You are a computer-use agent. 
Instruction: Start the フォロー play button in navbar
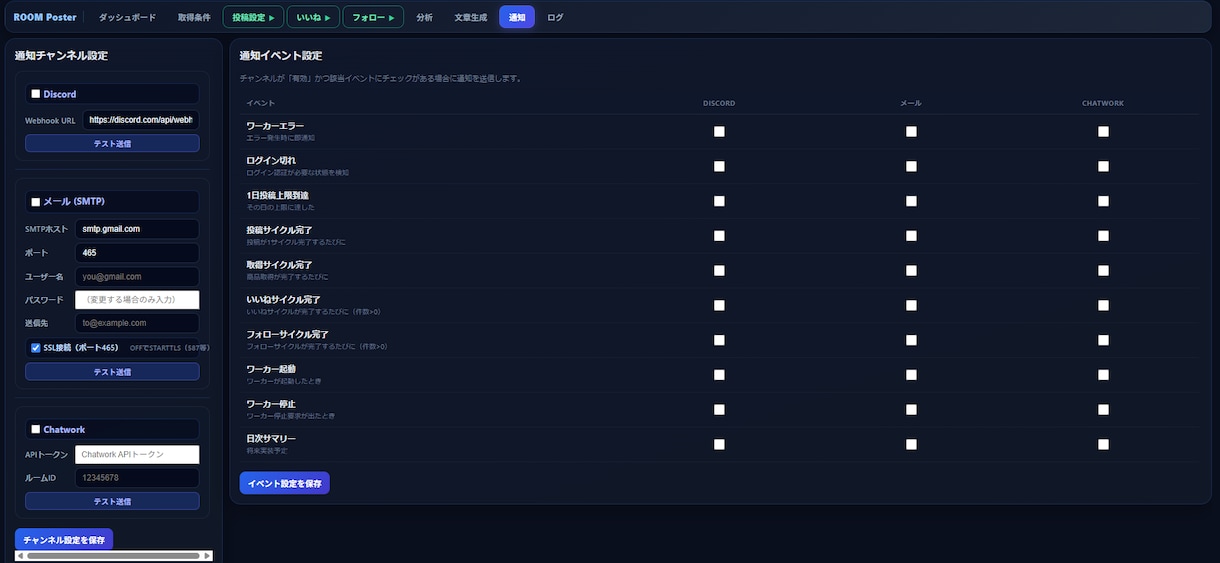373,17
